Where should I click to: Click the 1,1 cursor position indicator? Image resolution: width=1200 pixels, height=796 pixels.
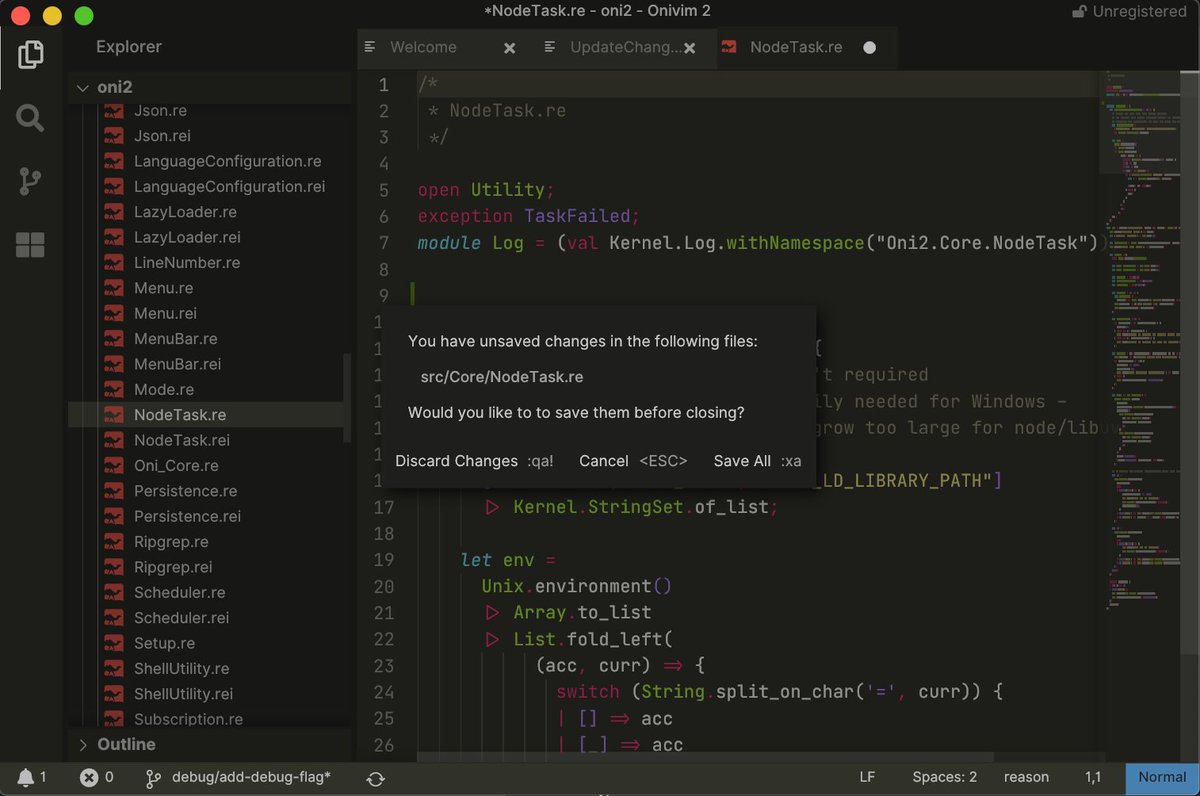point(1093,777)
